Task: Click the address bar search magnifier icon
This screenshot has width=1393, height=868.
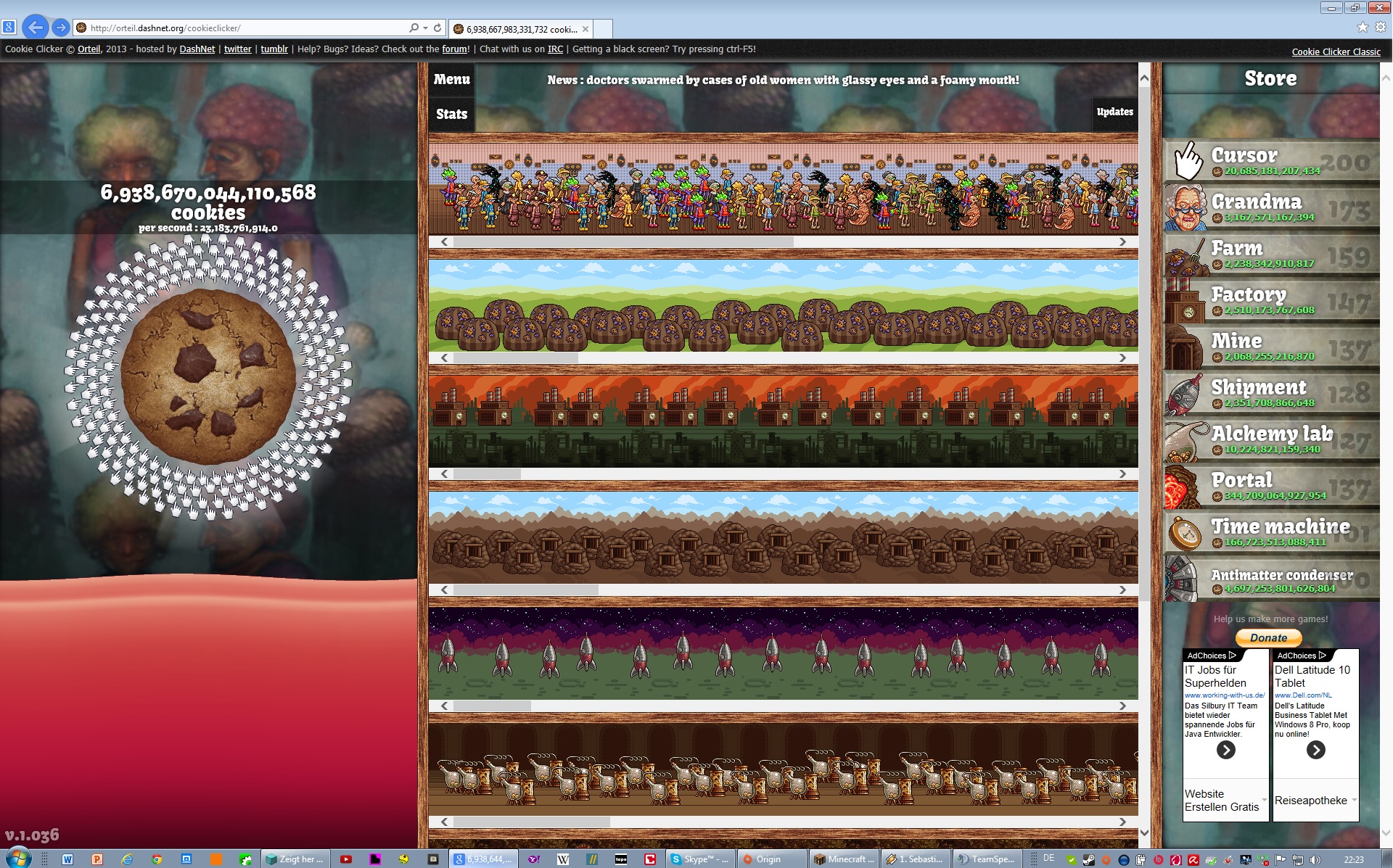Action: (414, 28)
